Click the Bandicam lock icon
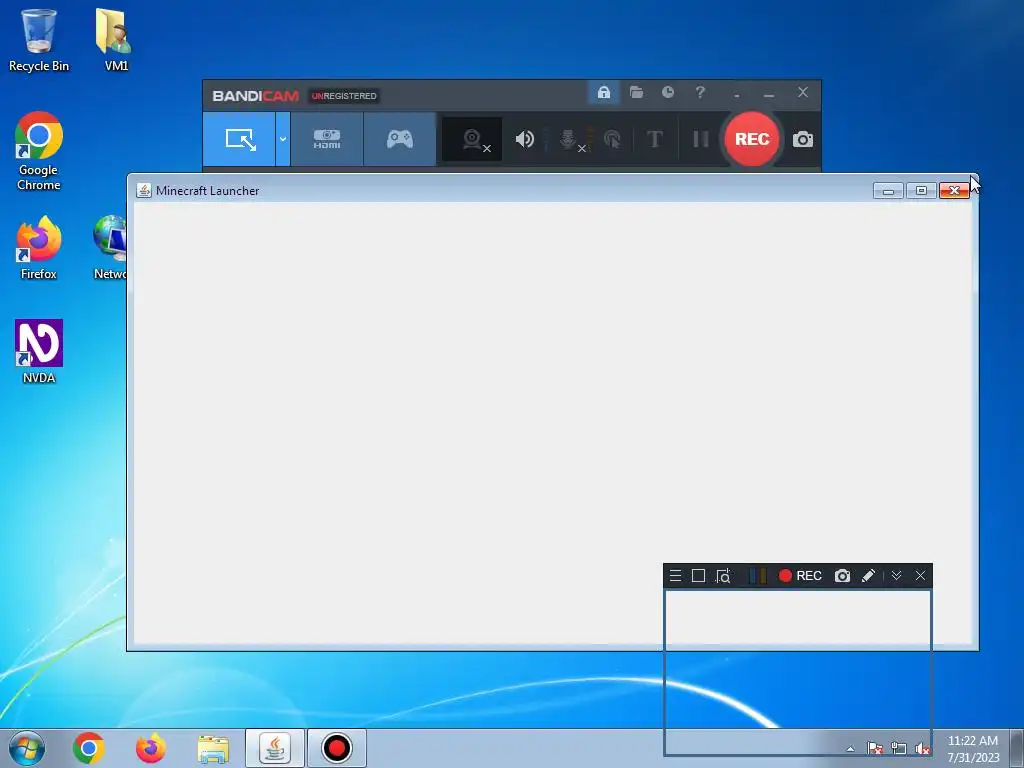 pos(603,92)
